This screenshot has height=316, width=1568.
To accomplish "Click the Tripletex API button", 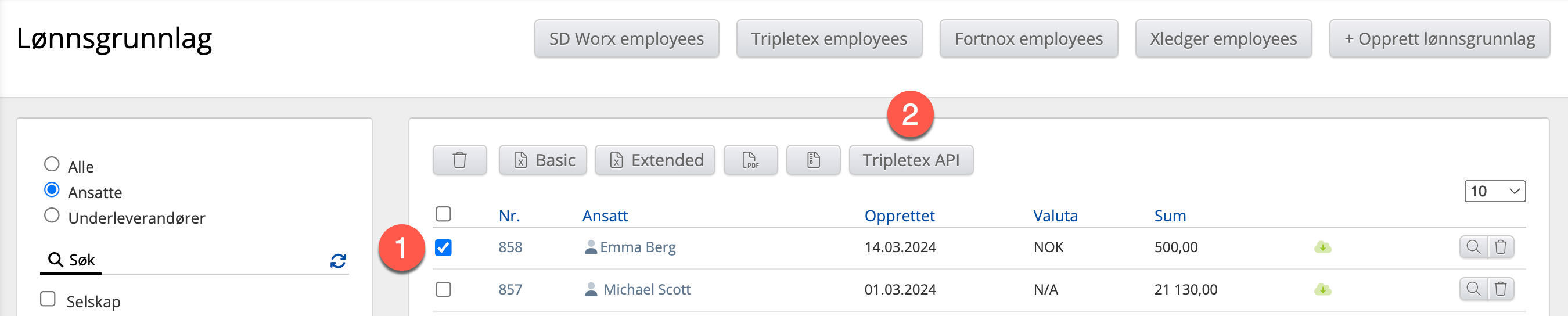I will click(911, 160).
